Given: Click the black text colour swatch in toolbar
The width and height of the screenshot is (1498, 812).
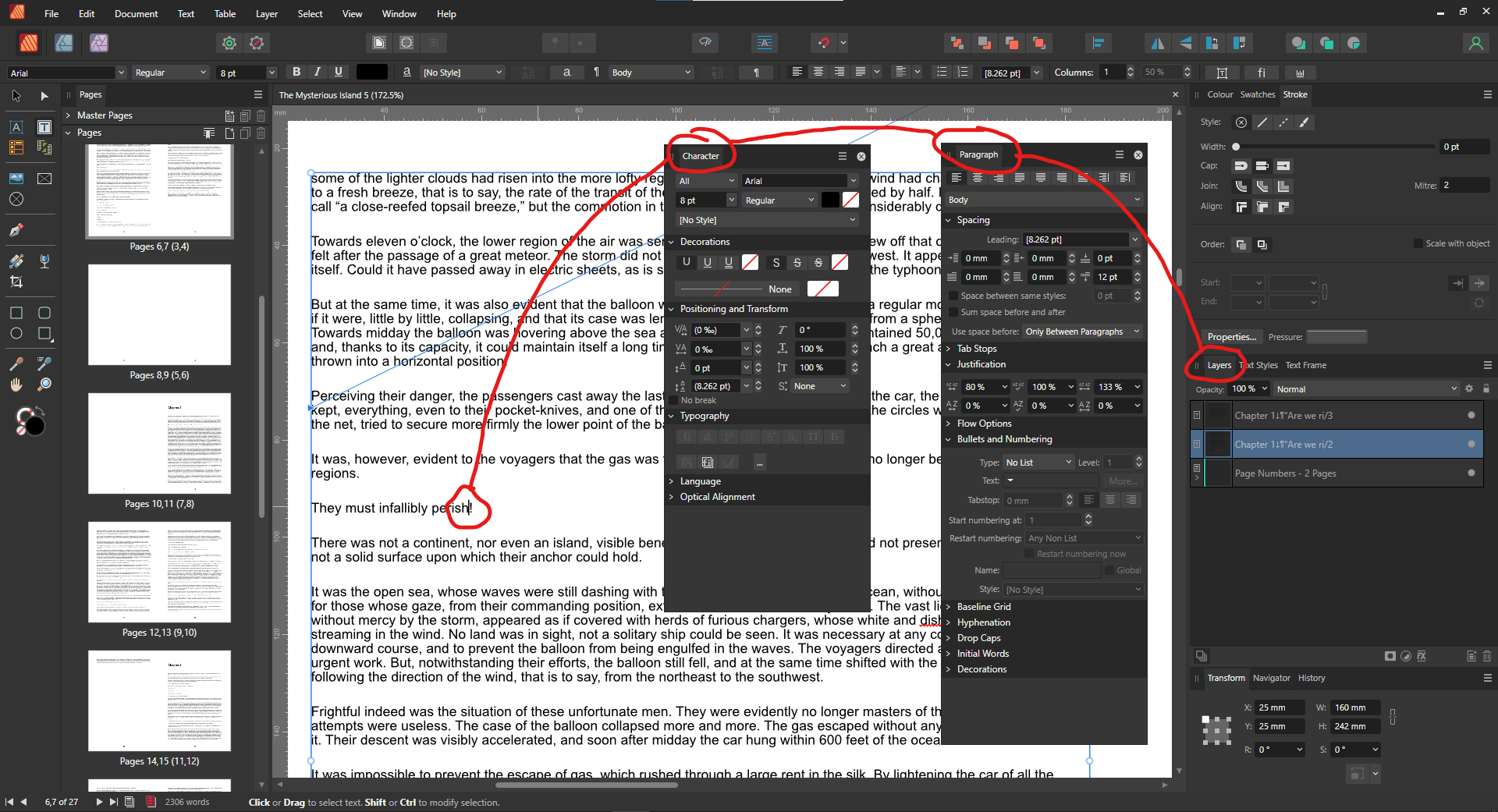Looking at the screenshot, I should (x=372, y=72).
